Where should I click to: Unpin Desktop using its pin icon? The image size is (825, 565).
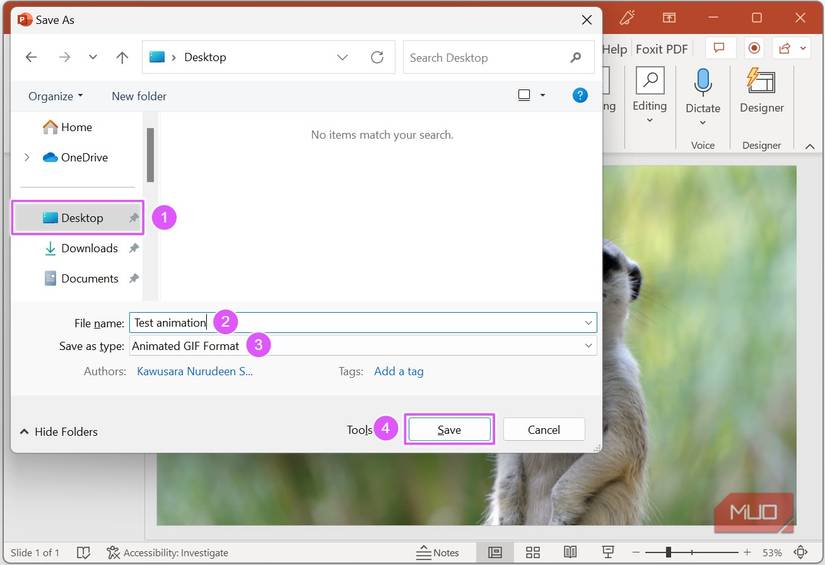tap(134, 218)
